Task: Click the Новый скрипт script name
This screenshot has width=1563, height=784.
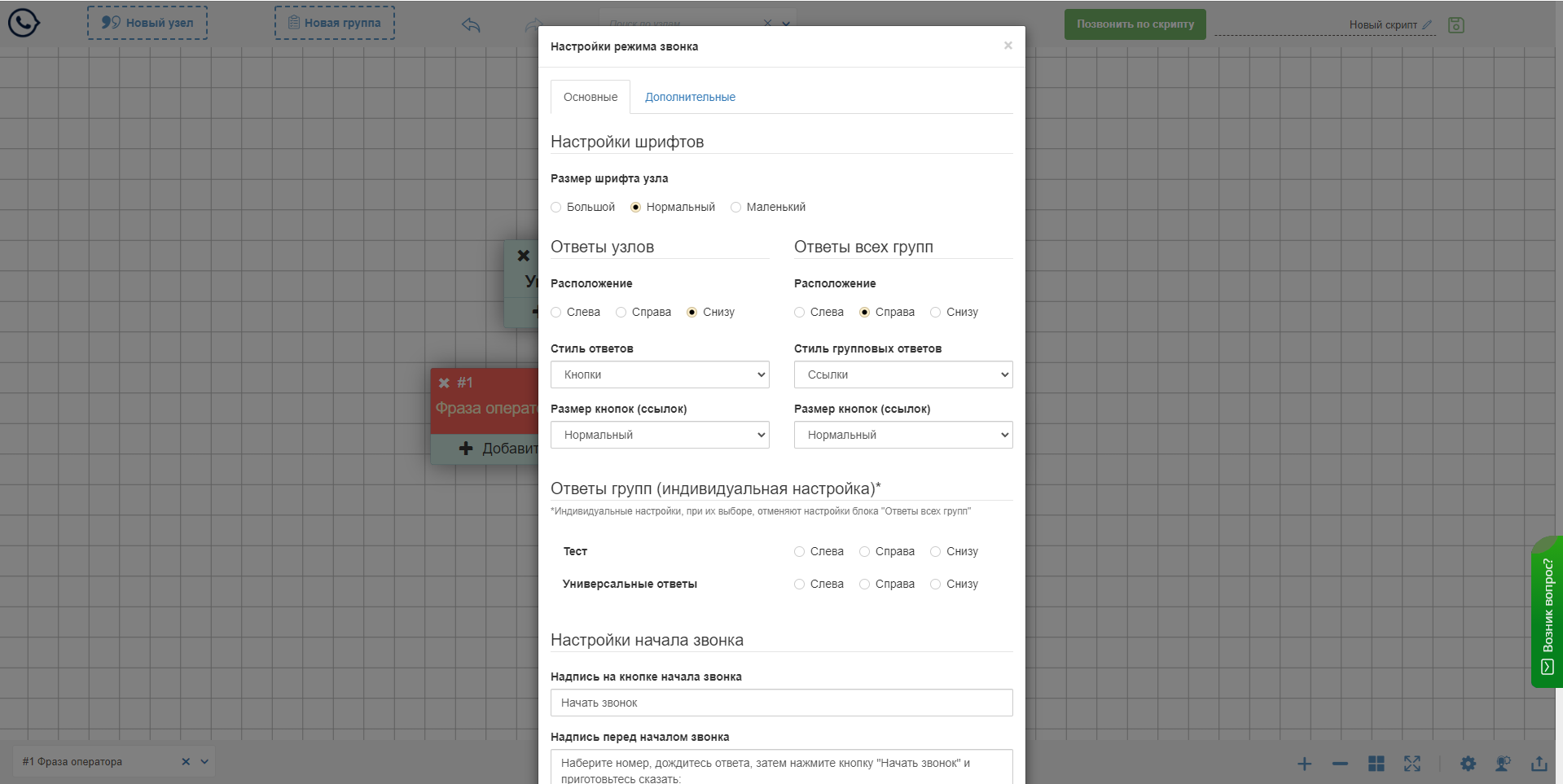Action: point(1383,25)
